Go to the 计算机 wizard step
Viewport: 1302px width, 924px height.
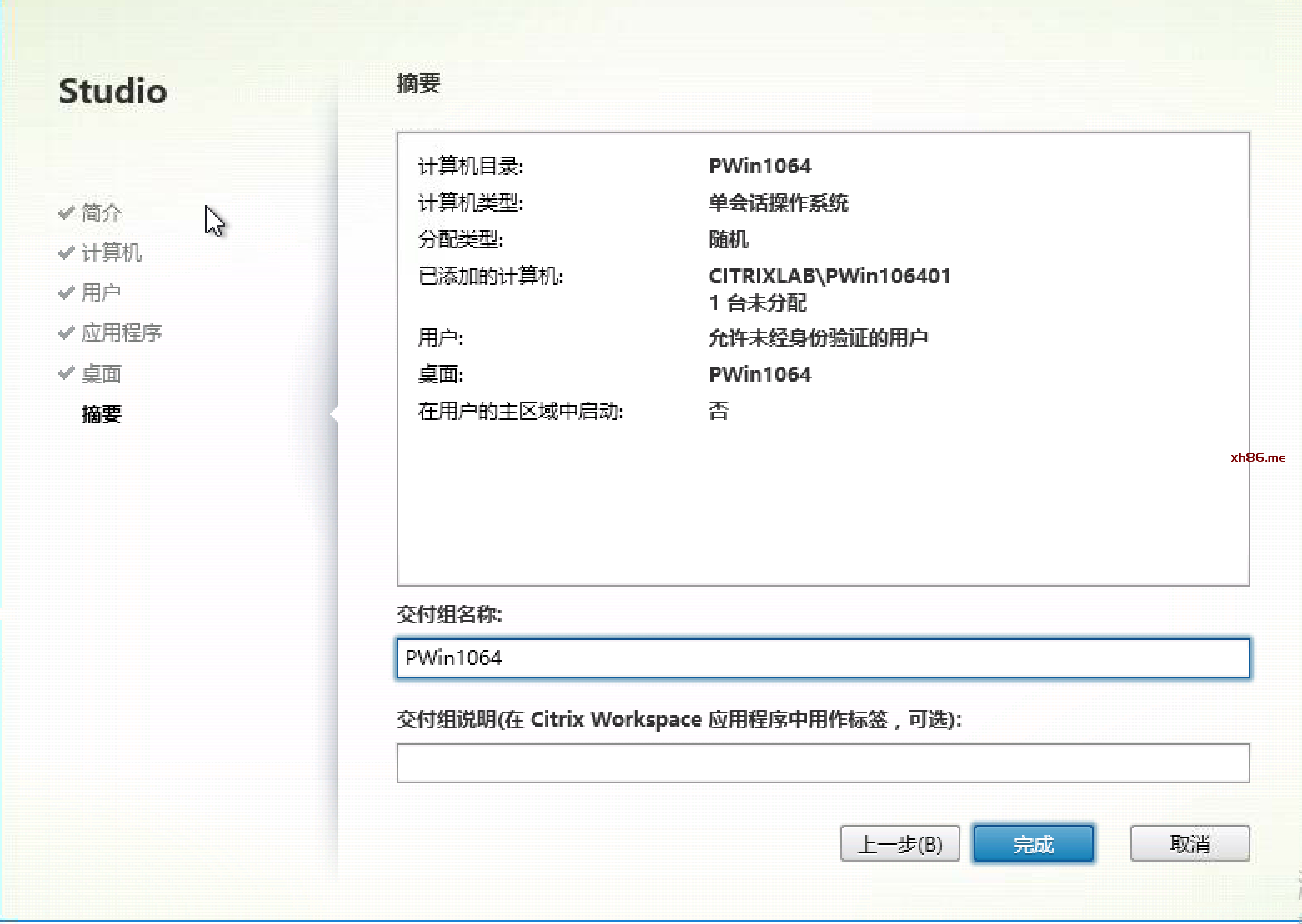(x=111, y=253)
